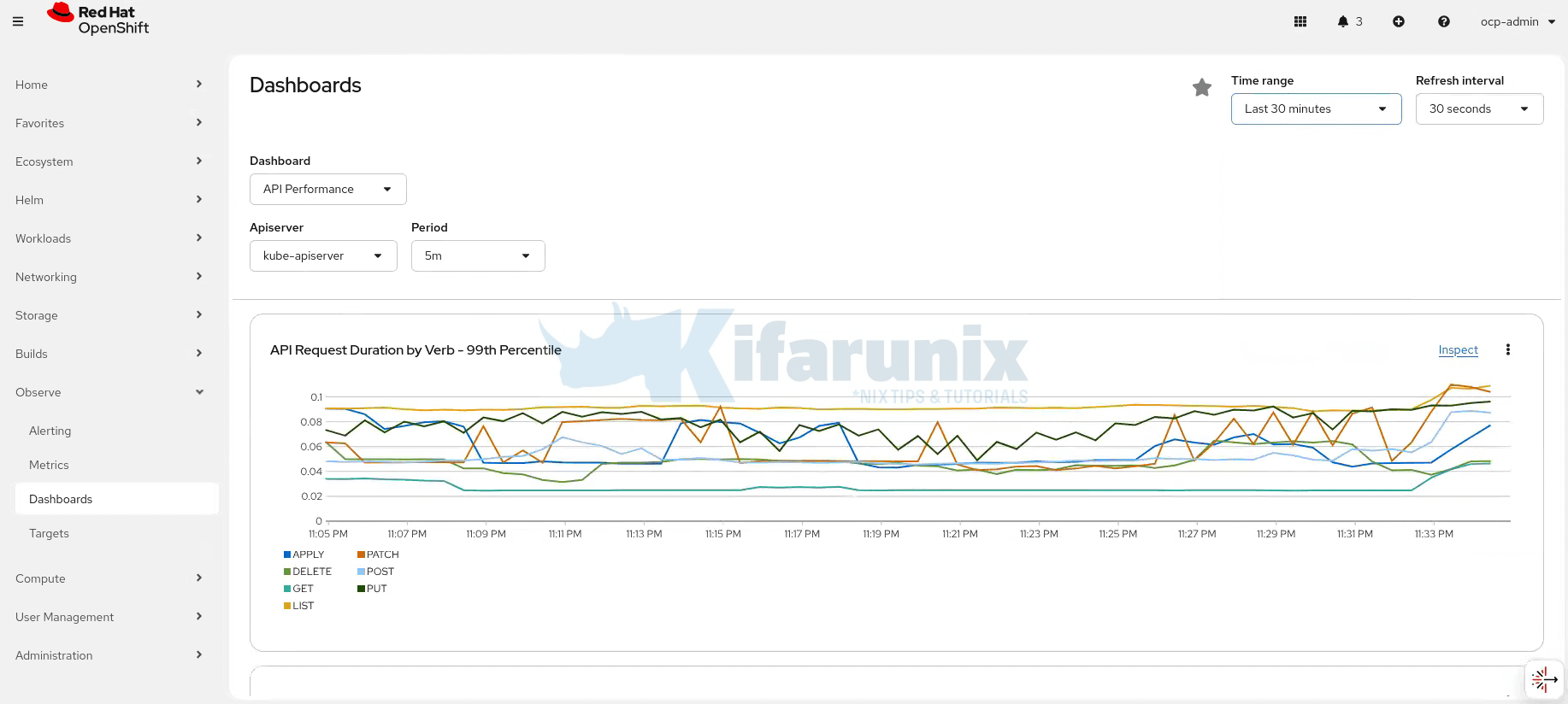Expand the Ecosystem navigation section
The height and width of the screenshot is (704, 1568).
pos(109,161)
